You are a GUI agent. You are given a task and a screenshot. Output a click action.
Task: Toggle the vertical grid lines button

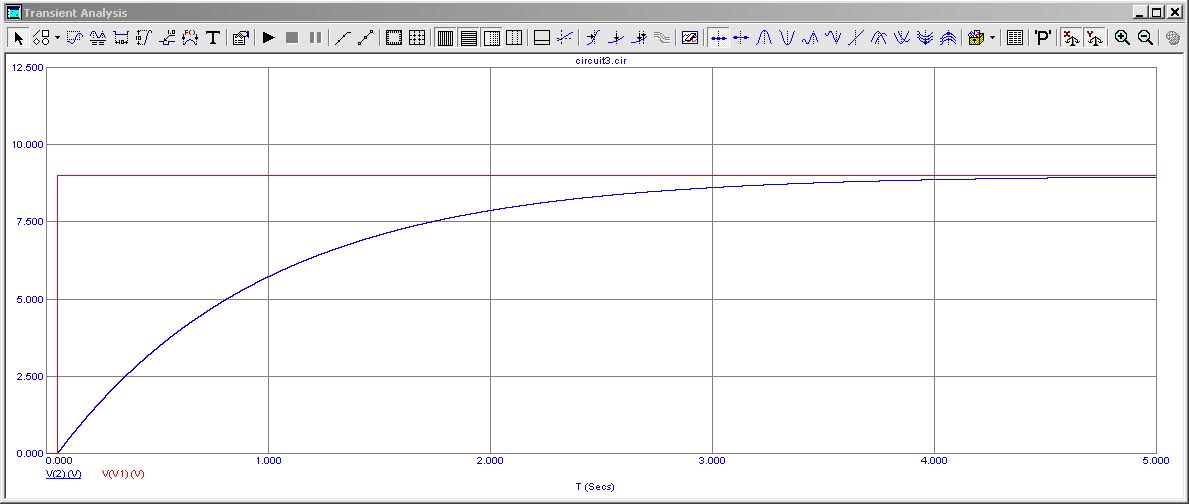(x=445, y=38)
